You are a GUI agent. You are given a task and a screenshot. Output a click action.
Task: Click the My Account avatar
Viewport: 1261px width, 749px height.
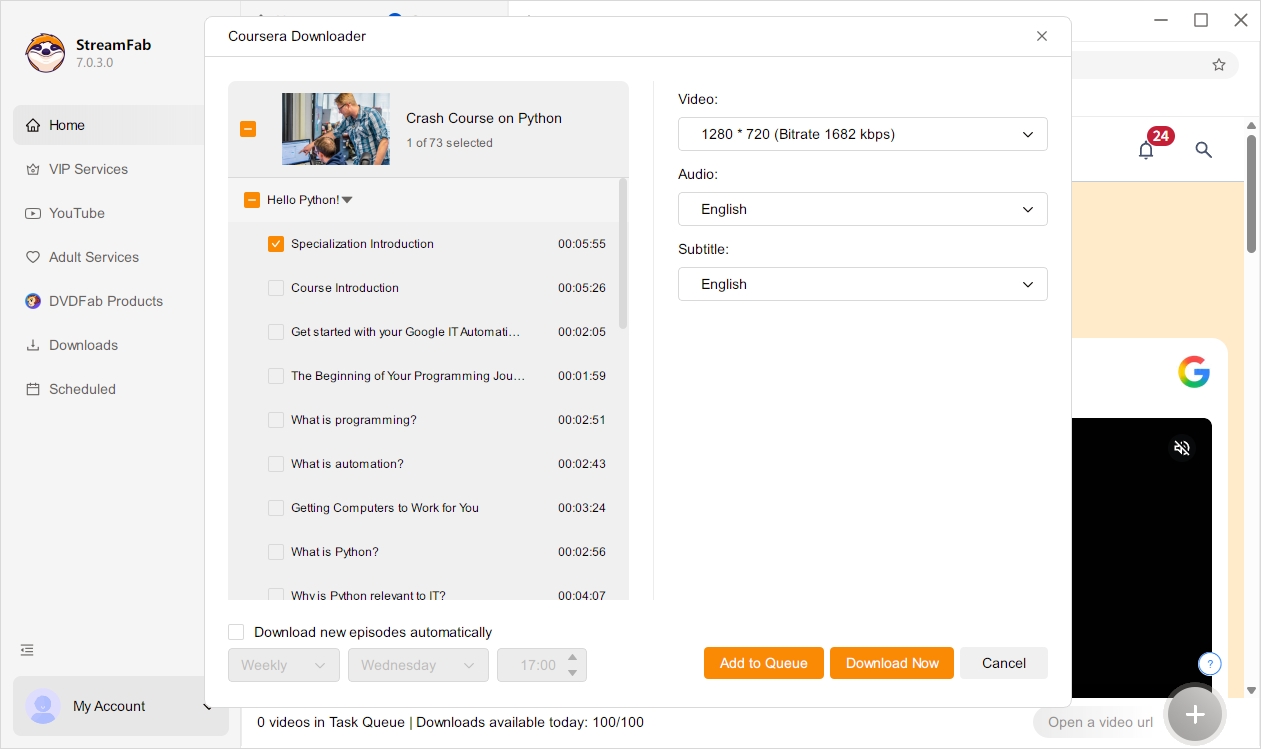click(x=43, y=706)
